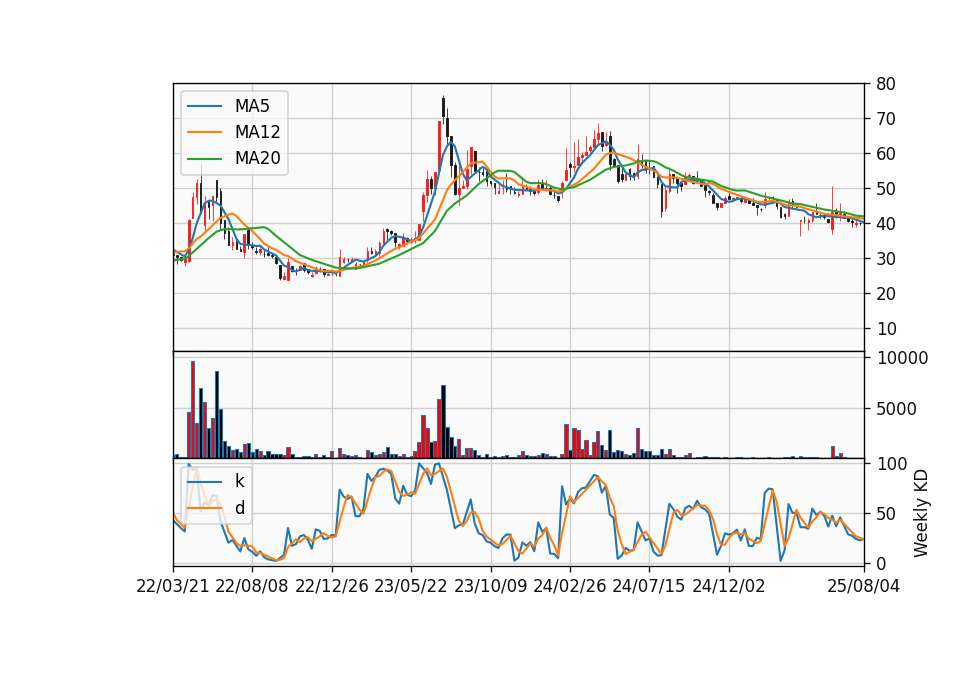Click the MA5 legend label

pos(252,106)
